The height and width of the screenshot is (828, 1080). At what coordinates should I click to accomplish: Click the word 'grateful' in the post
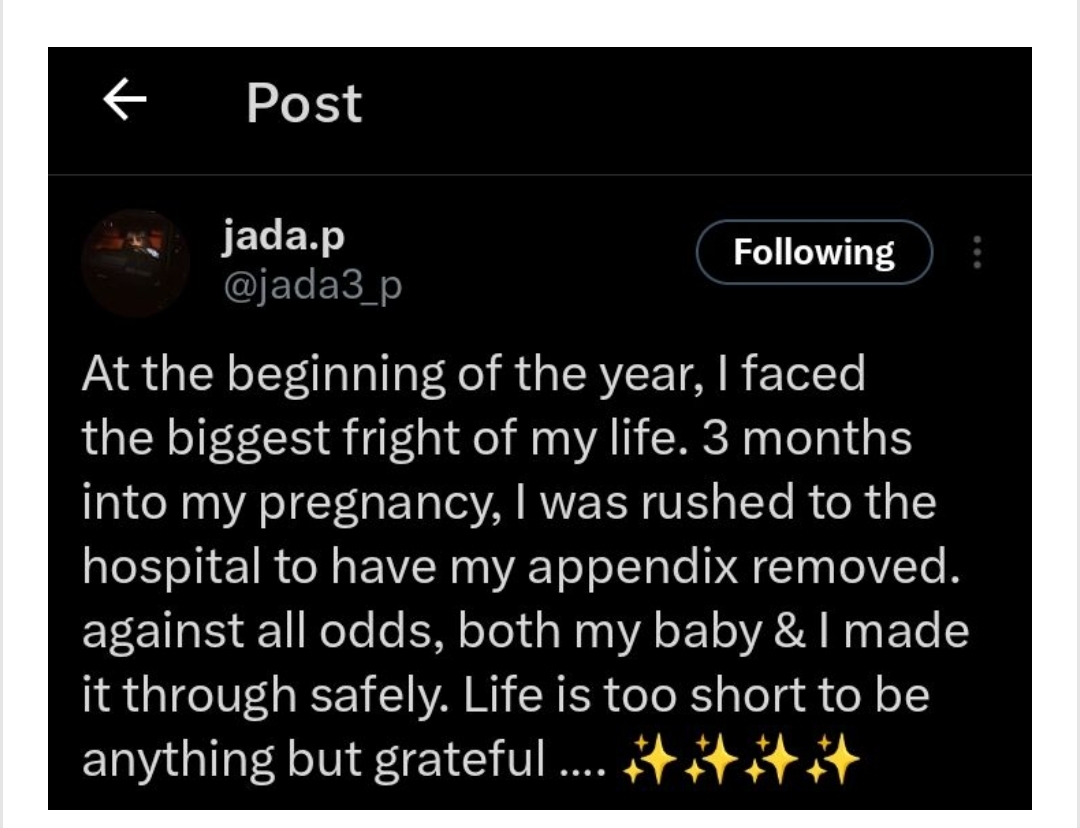tap(460, 760)
